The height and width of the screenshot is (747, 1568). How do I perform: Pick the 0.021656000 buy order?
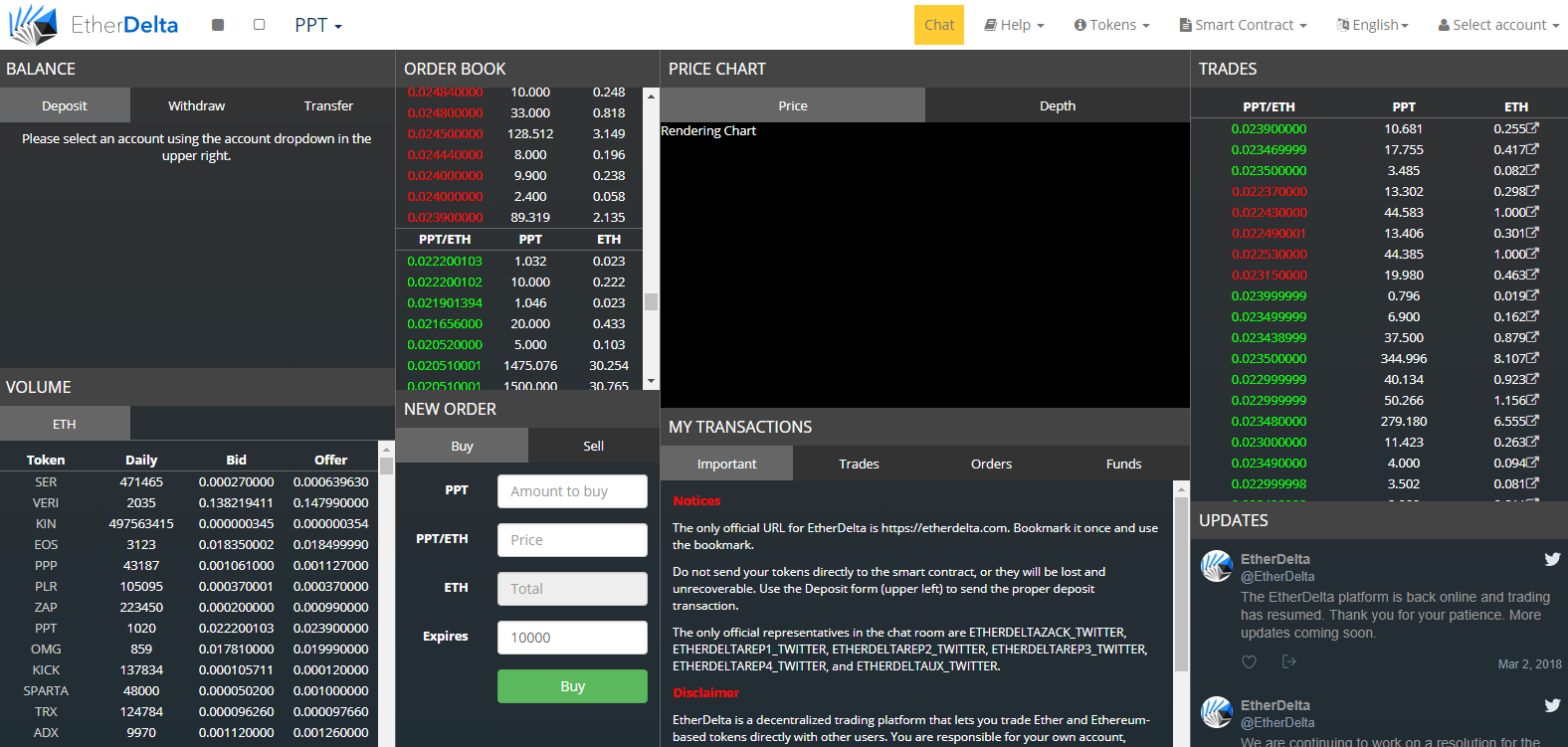[519, 323]
